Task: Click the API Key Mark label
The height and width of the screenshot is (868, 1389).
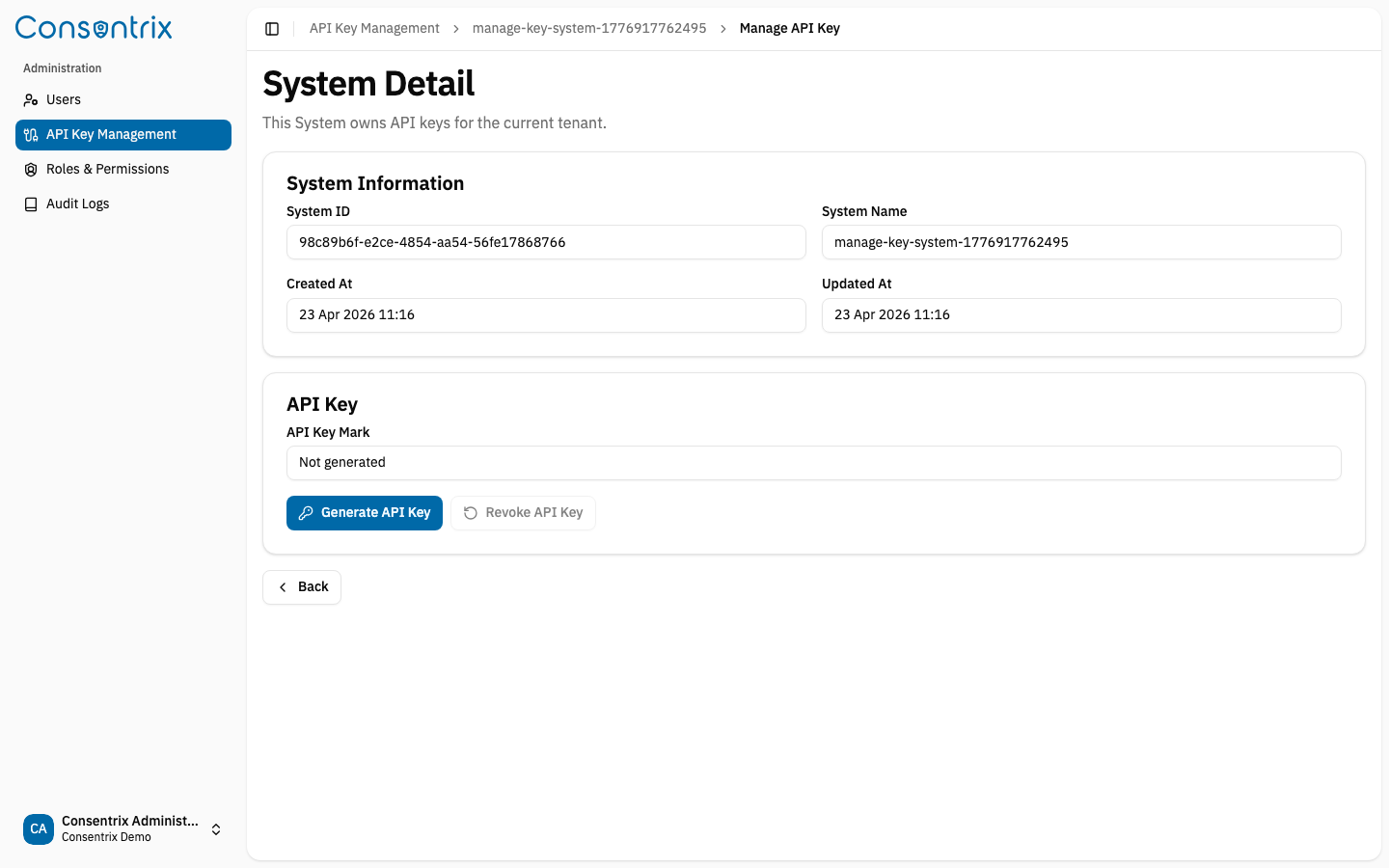Action: (x=328, y=432)
